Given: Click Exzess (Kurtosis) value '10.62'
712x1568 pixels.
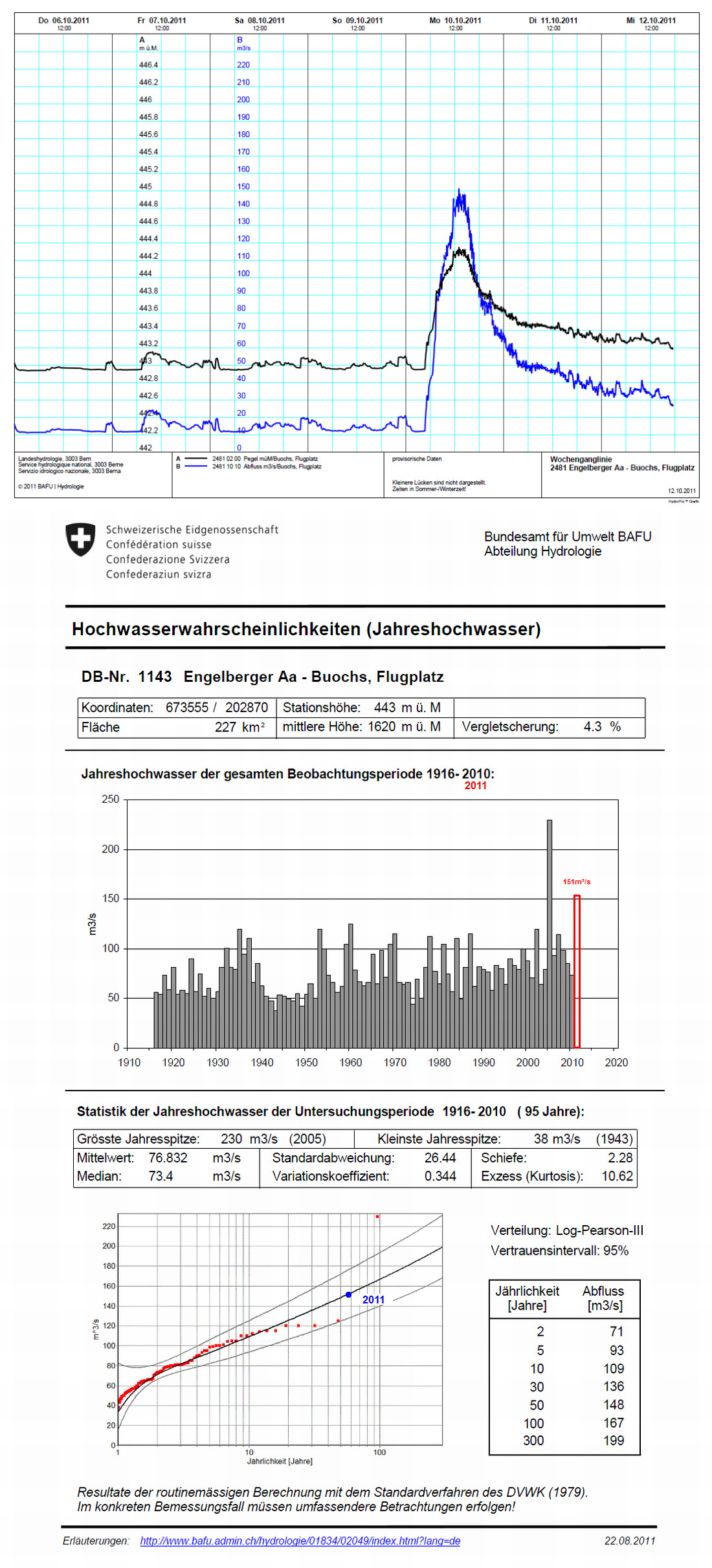Looking at the screenshot, I should 617,1175.
